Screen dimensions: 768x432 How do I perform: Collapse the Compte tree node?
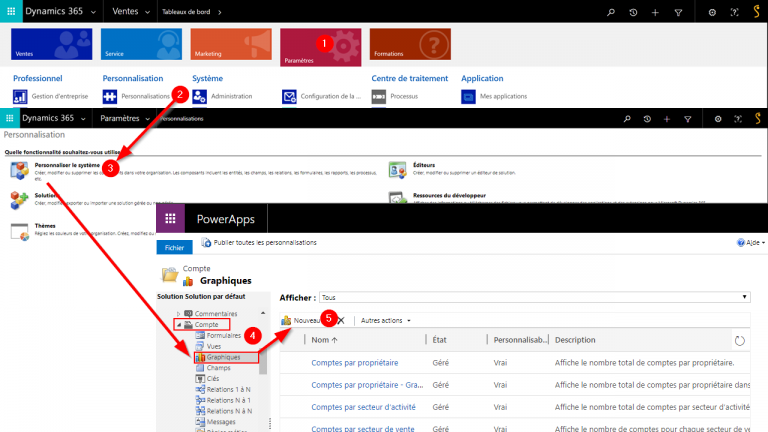179,325
